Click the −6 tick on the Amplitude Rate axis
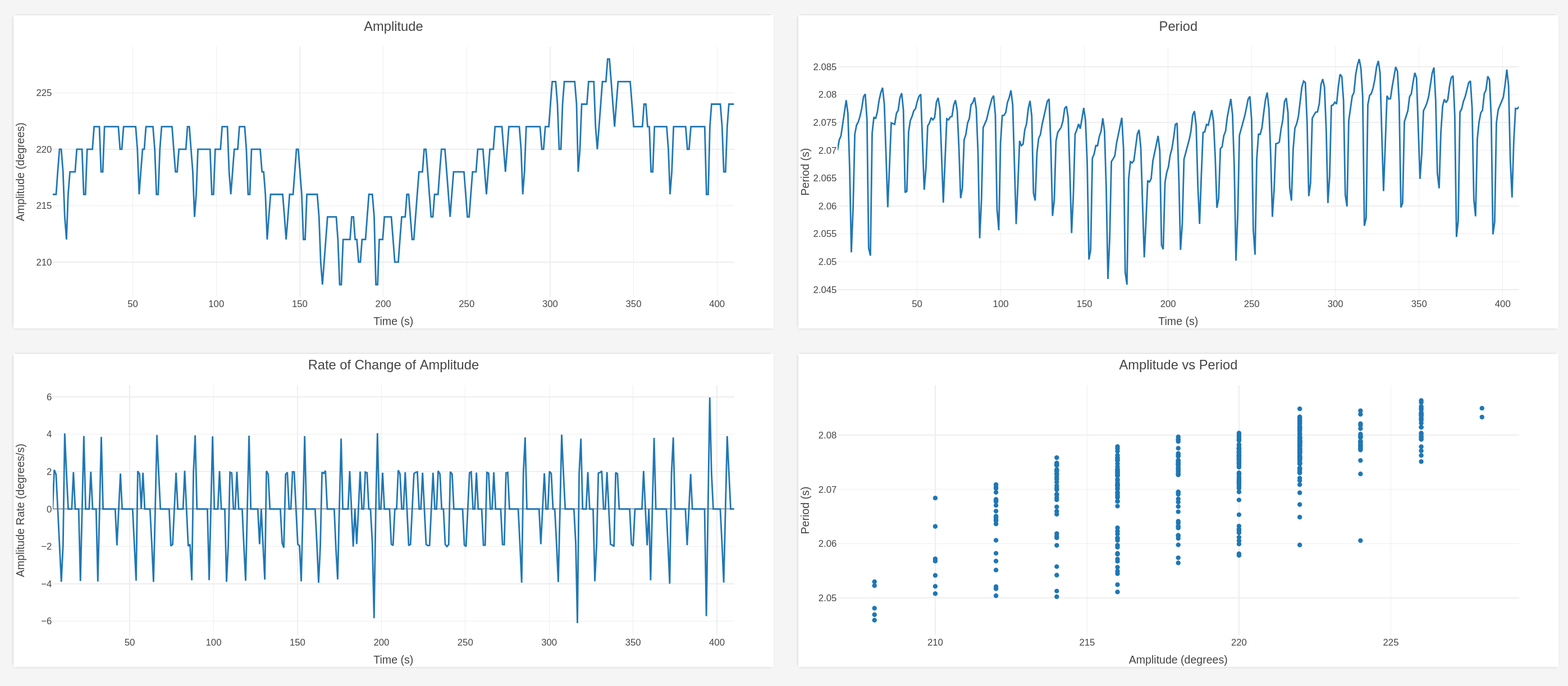The image size is (1568, 686). coord(46,621)
